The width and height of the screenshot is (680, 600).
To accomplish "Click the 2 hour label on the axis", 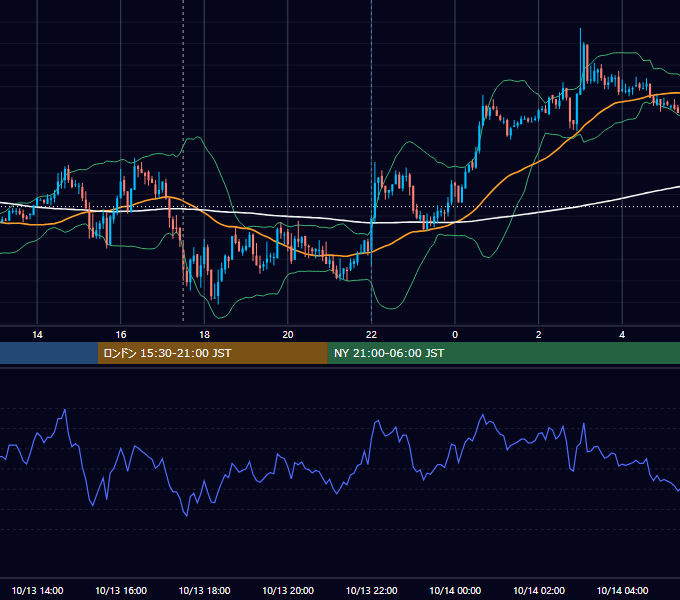I will point(539,335).
